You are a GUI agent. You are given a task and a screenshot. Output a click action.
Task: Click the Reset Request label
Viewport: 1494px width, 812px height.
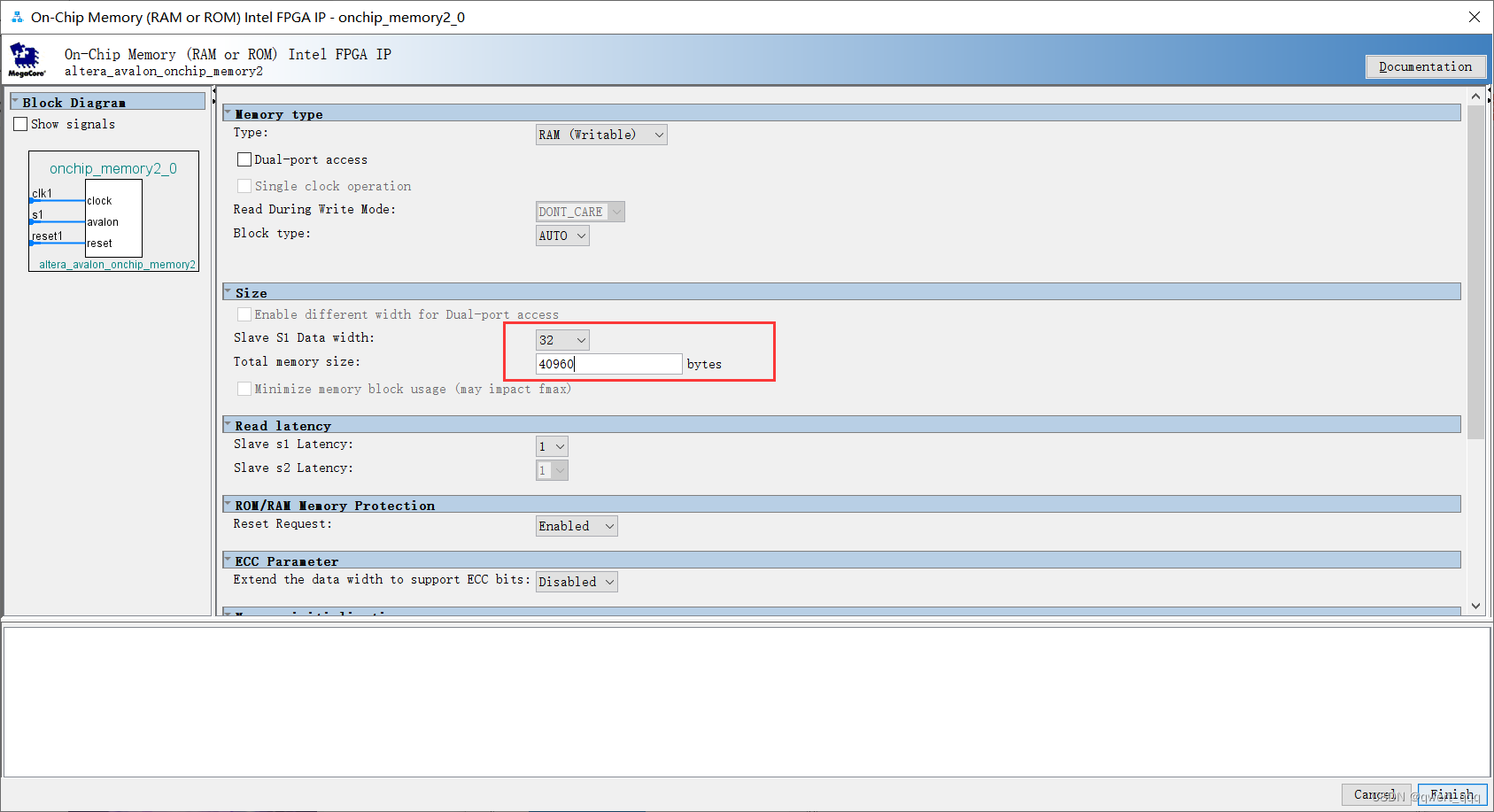click(283, 523)
